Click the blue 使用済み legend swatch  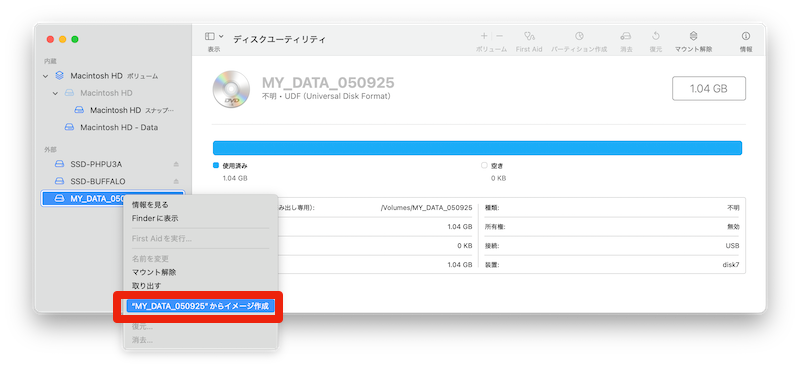215,166
